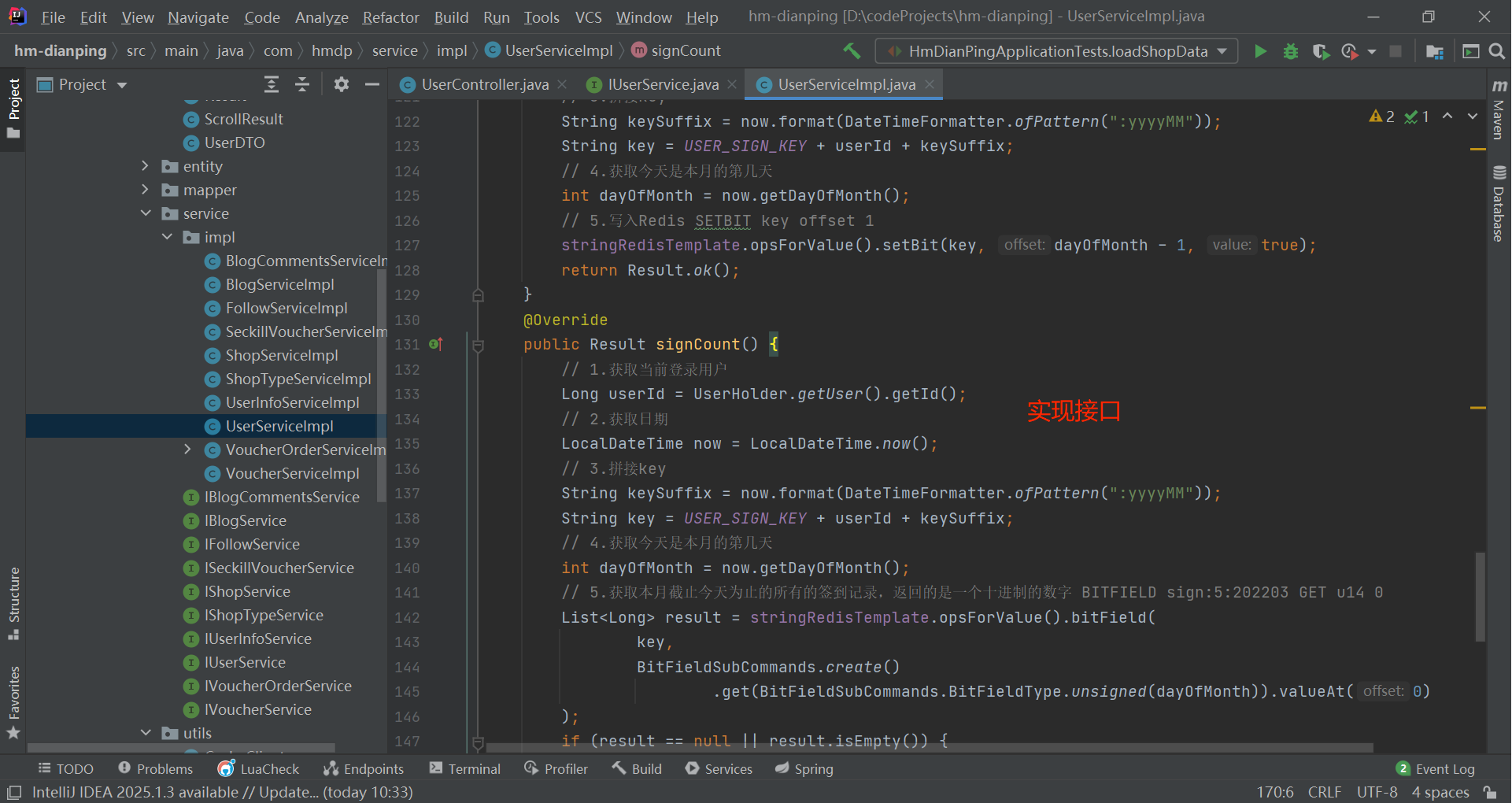
Task: Click the editor vertical scrollbar thumb
Action: 1481,596
